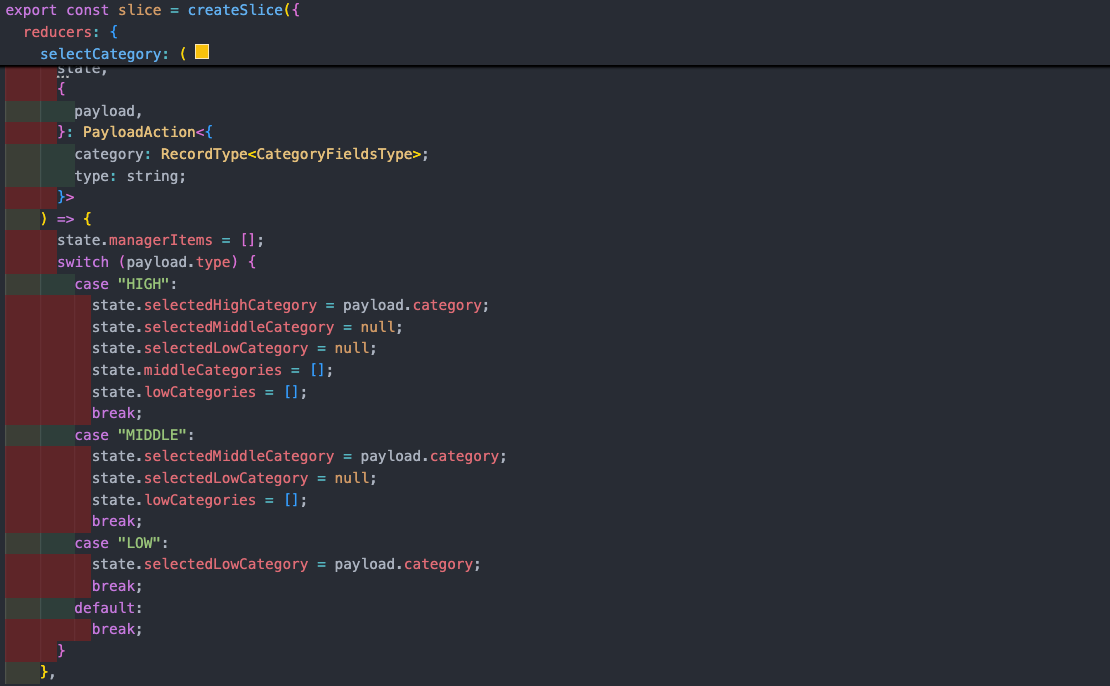Viewport: 1110px width, 686px height.
Task: Click lowCategories under case "HIGH"
Action: coord(200,392)
